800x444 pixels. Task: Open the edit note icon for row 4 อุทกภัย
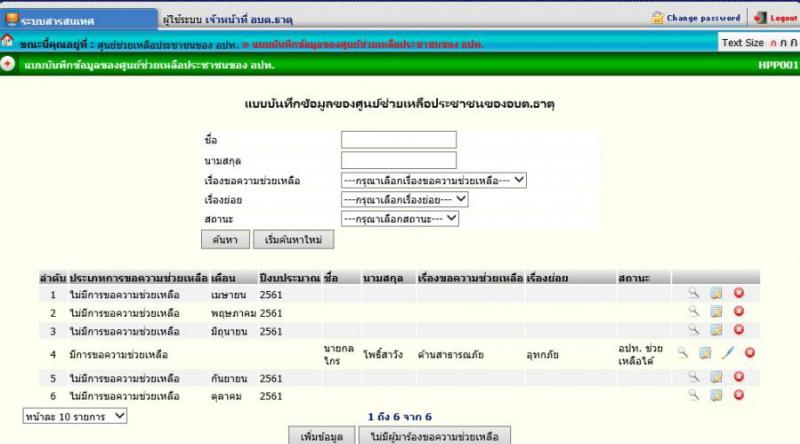705,353
